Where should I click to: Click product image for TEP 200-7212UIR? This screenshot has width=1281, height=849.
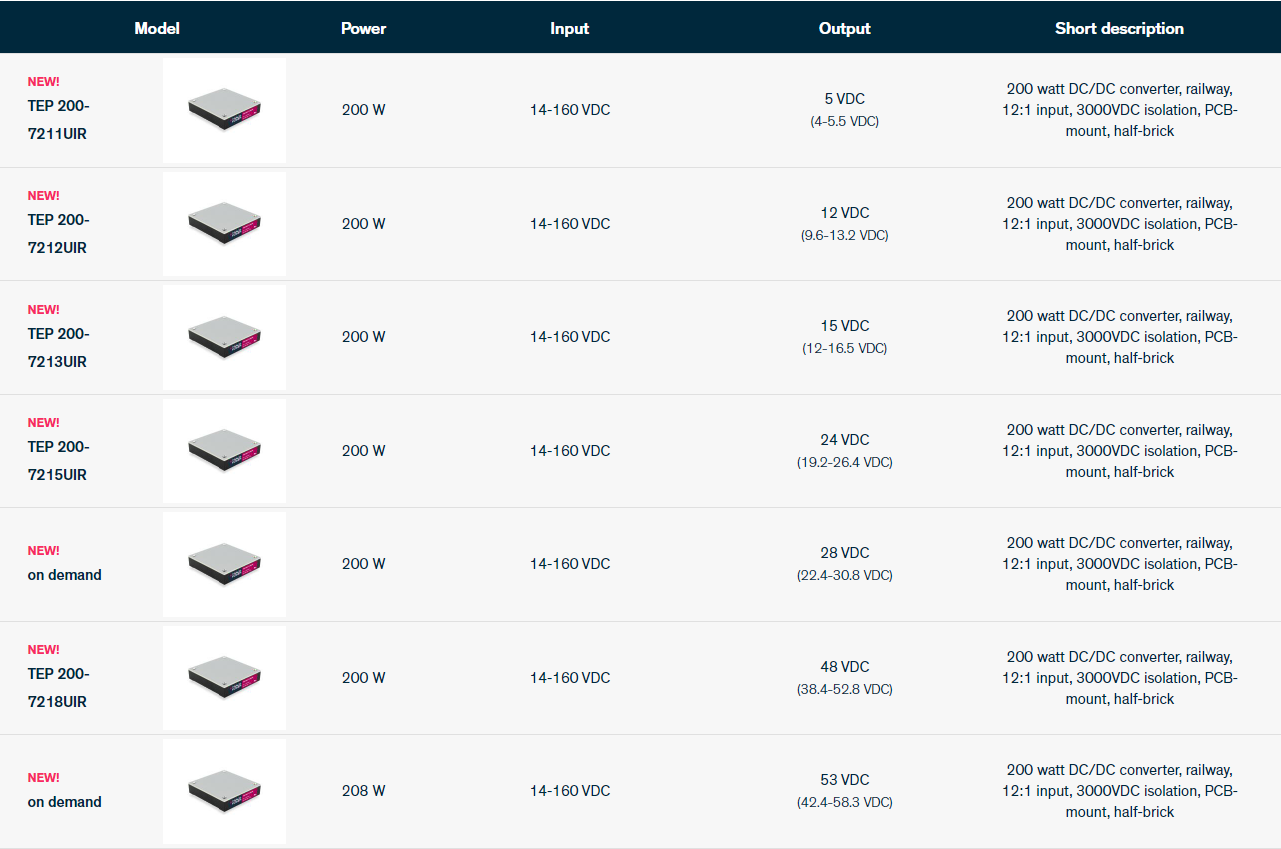tap(224, 224)
